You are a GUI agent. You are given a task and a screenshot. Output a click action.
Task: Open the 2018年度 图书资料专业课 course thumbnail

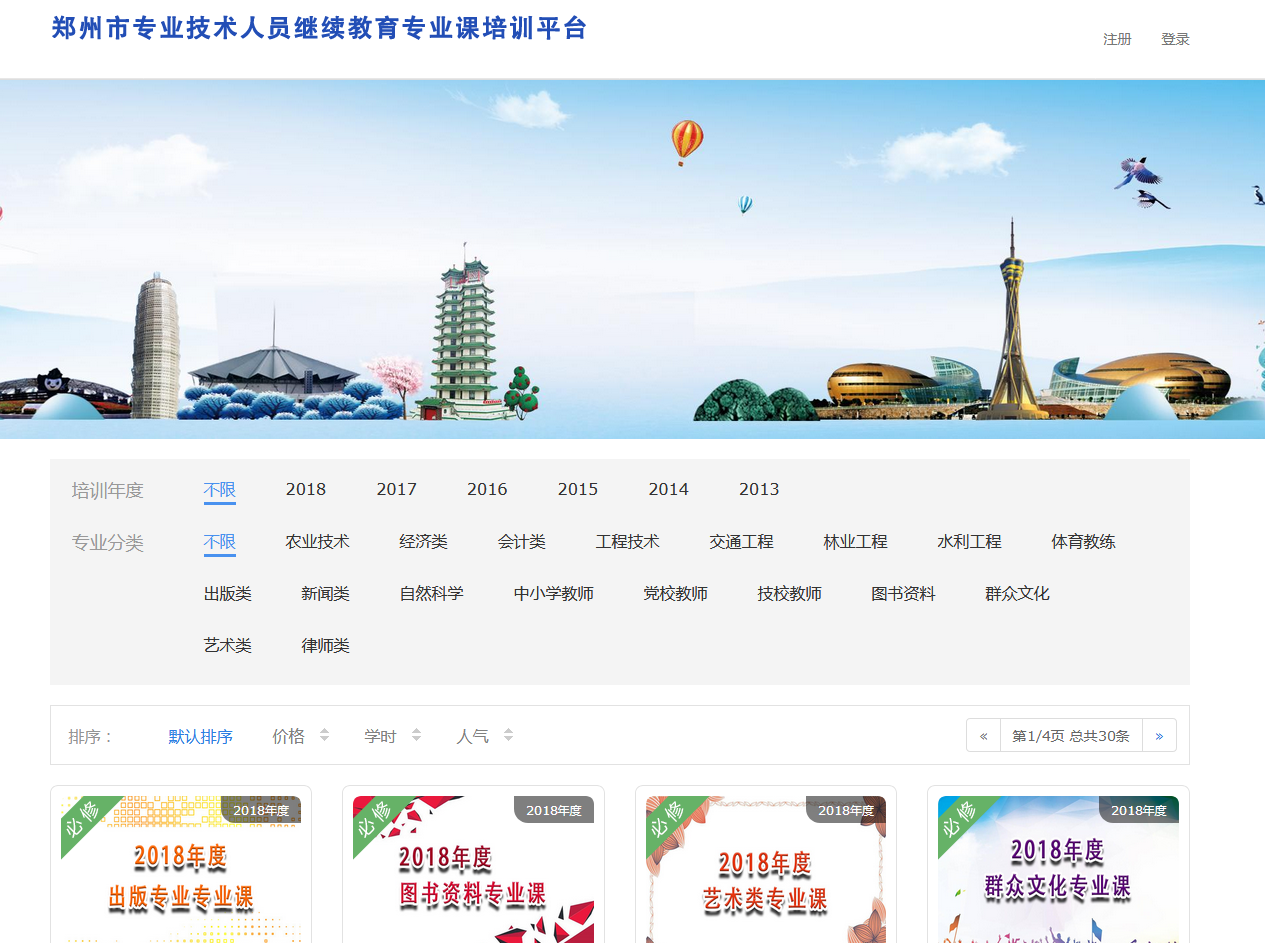point(473,869)
